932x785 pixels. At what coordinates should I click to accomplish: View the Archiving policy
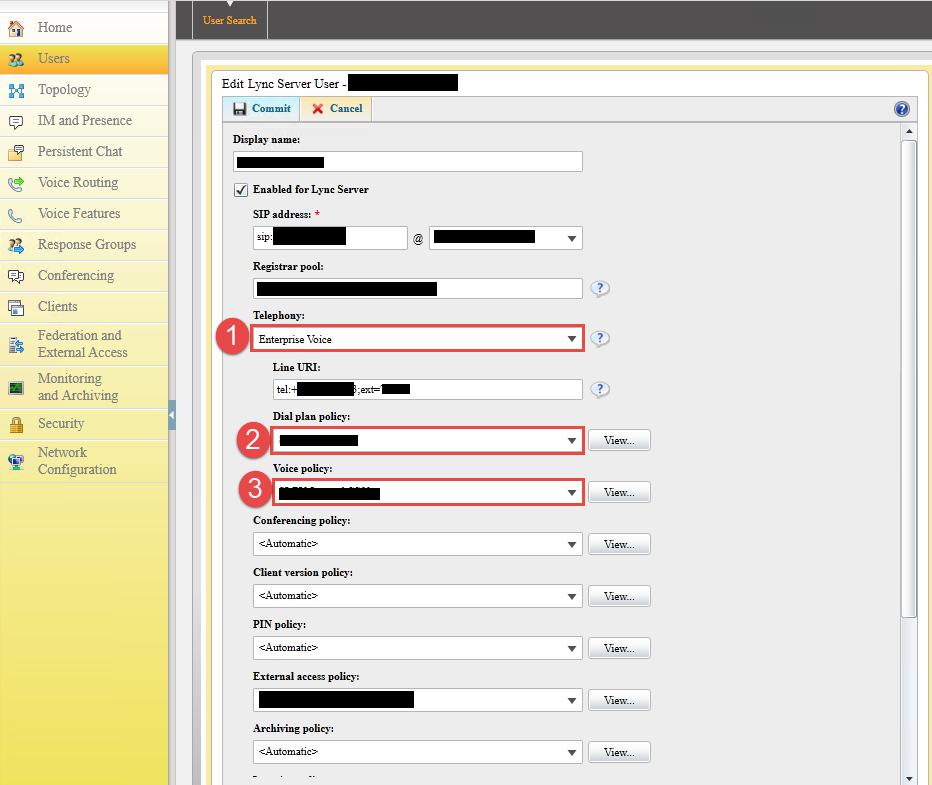point(619,752)
